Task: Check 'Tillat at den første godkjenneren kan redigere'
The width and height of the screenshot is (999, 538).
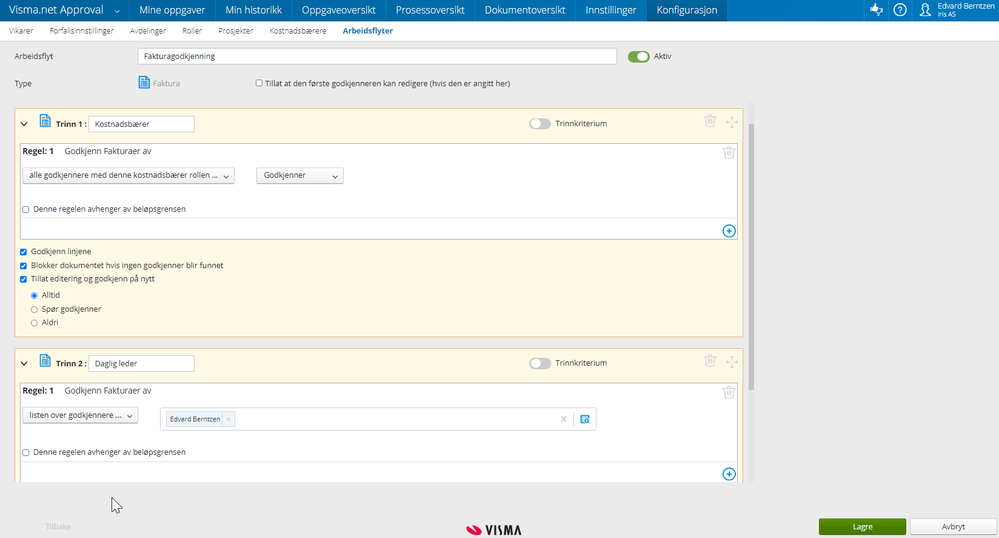Action: 259,83
